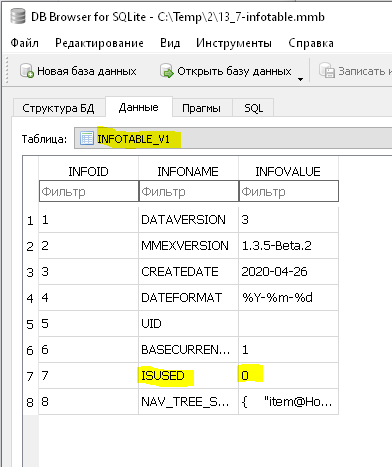
Task: Switch to the Прагмы tab
Action: [201, 108]
